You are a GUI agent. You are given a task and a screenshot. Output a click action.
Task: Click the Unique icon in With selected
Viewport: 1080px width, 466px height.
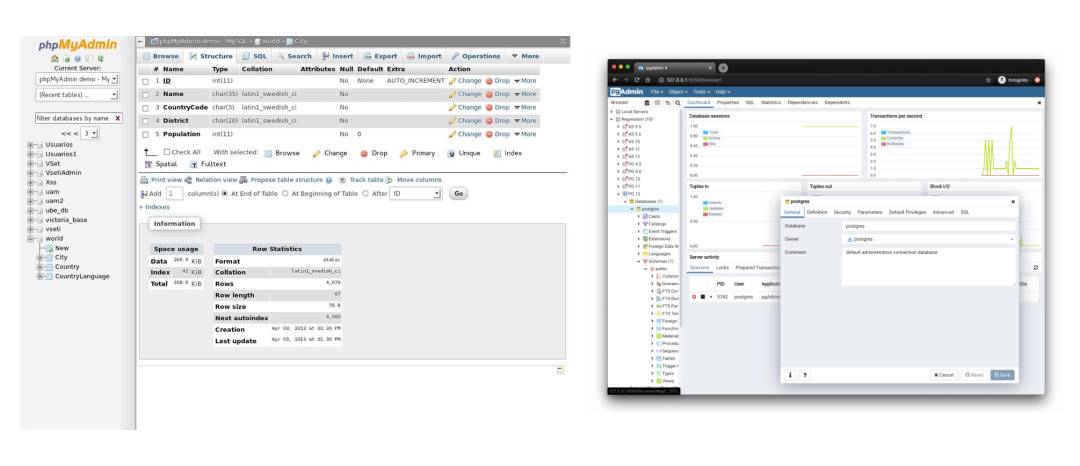451,153
